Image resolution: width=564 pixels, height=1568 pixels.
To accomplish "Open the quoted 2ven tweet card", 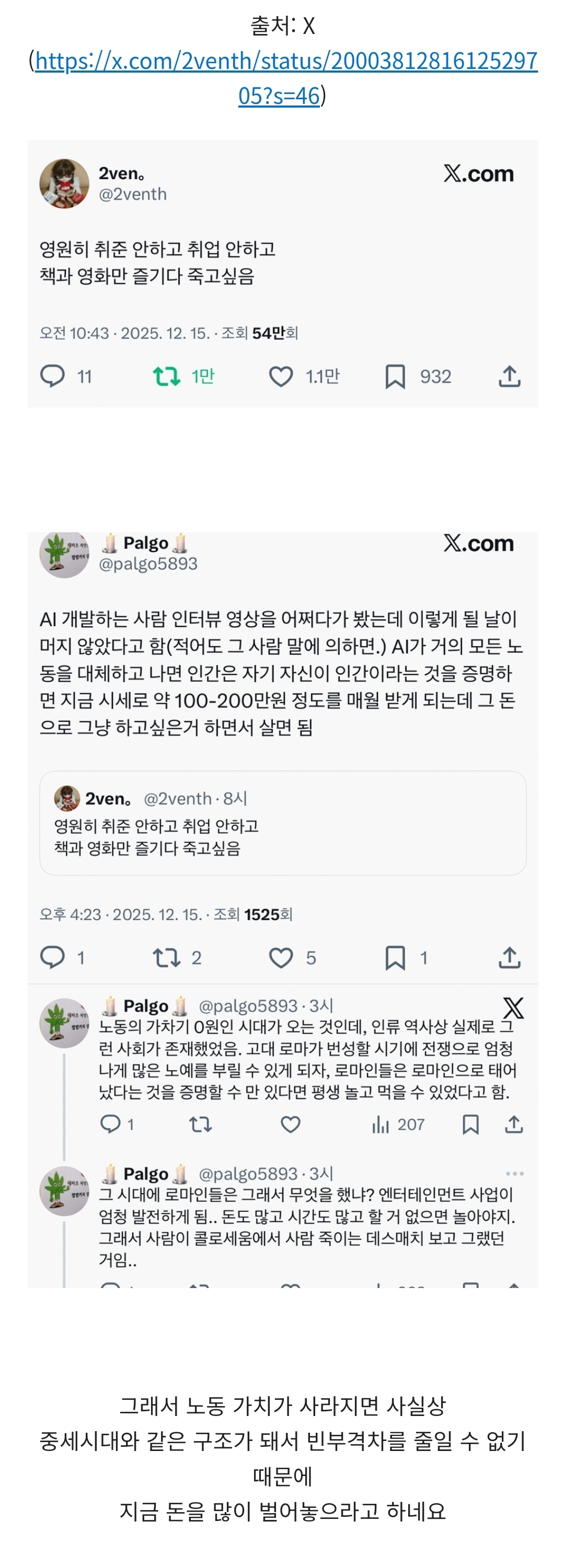I will tap(283, 823).
